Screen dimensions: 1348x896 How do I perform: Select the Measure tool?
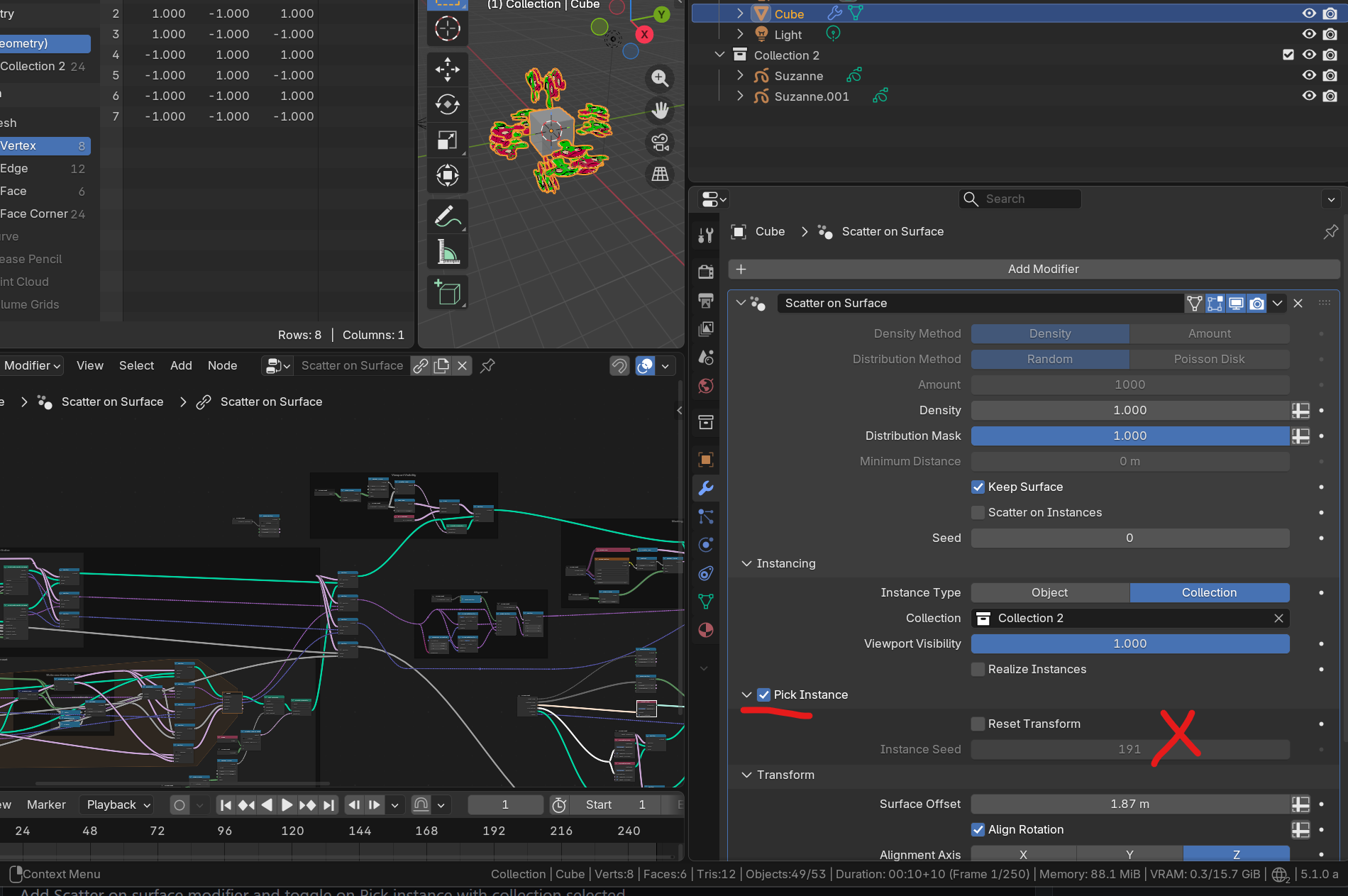pos(447,252)
